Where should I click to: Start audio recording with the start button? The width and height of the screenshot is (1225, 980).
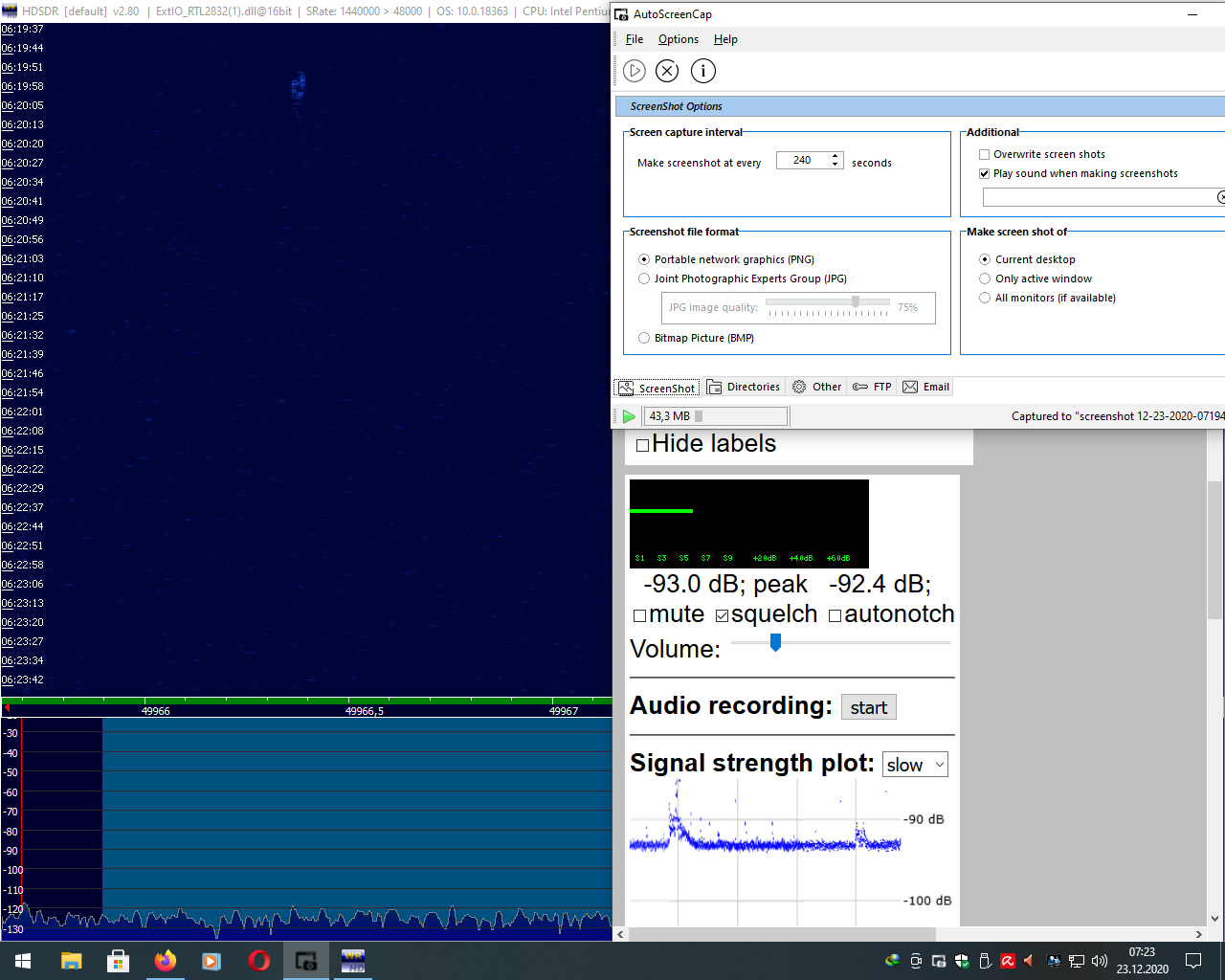869,707
